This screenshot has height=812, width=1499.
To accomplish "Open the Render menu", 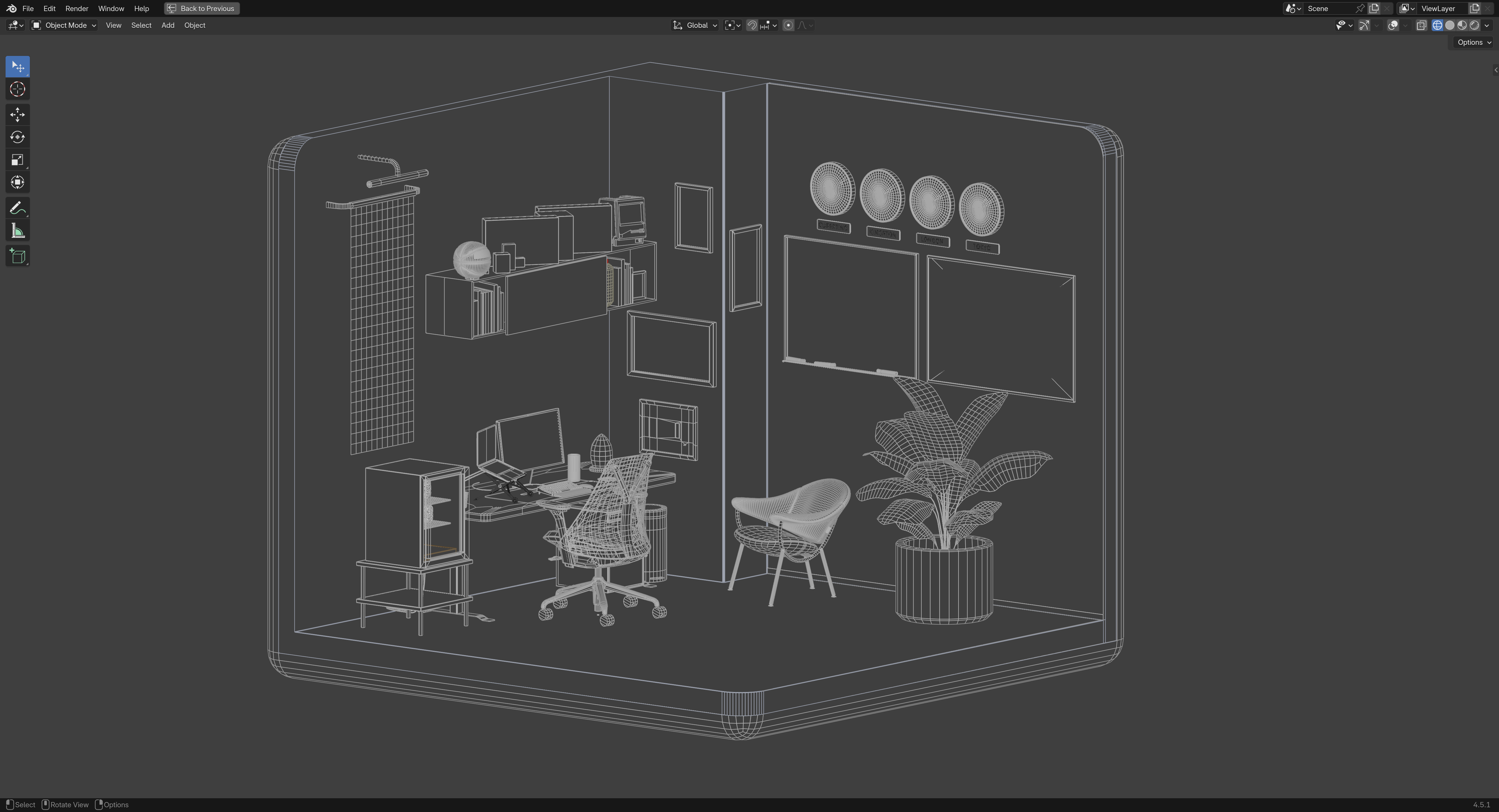I will point(77,9).
